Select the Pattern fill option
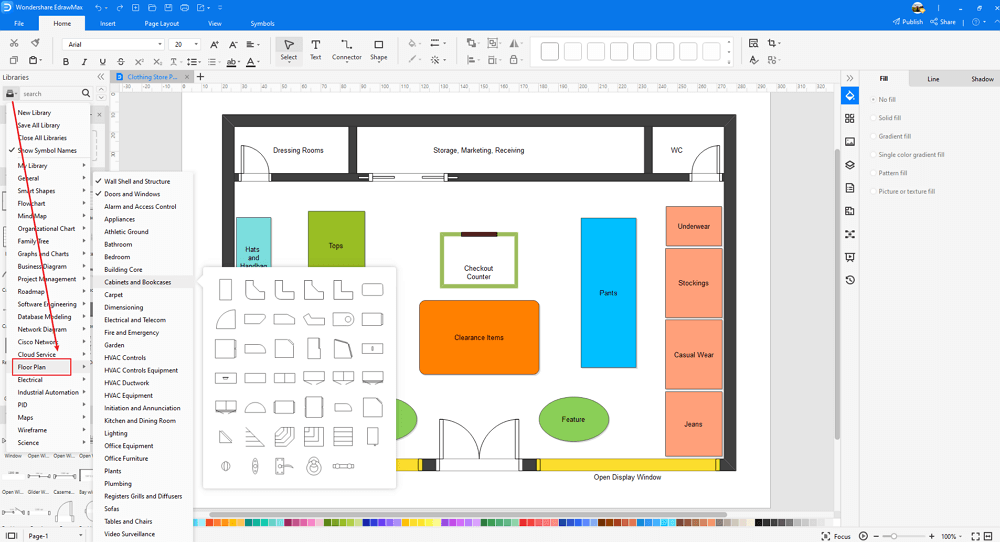This screenshot has width=1000, height=542. coord(888,173)
